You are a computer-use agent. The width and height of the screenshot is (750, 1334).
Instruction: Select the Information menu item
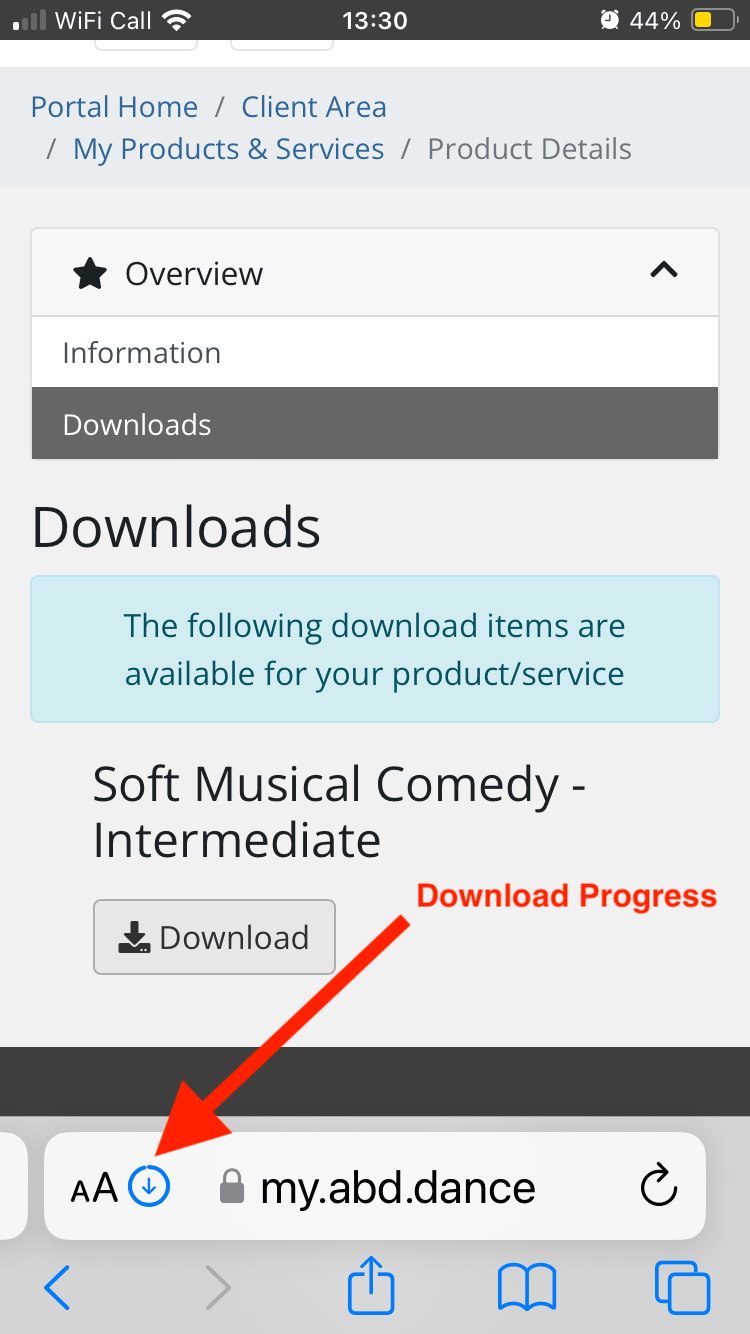pos(142,353)
